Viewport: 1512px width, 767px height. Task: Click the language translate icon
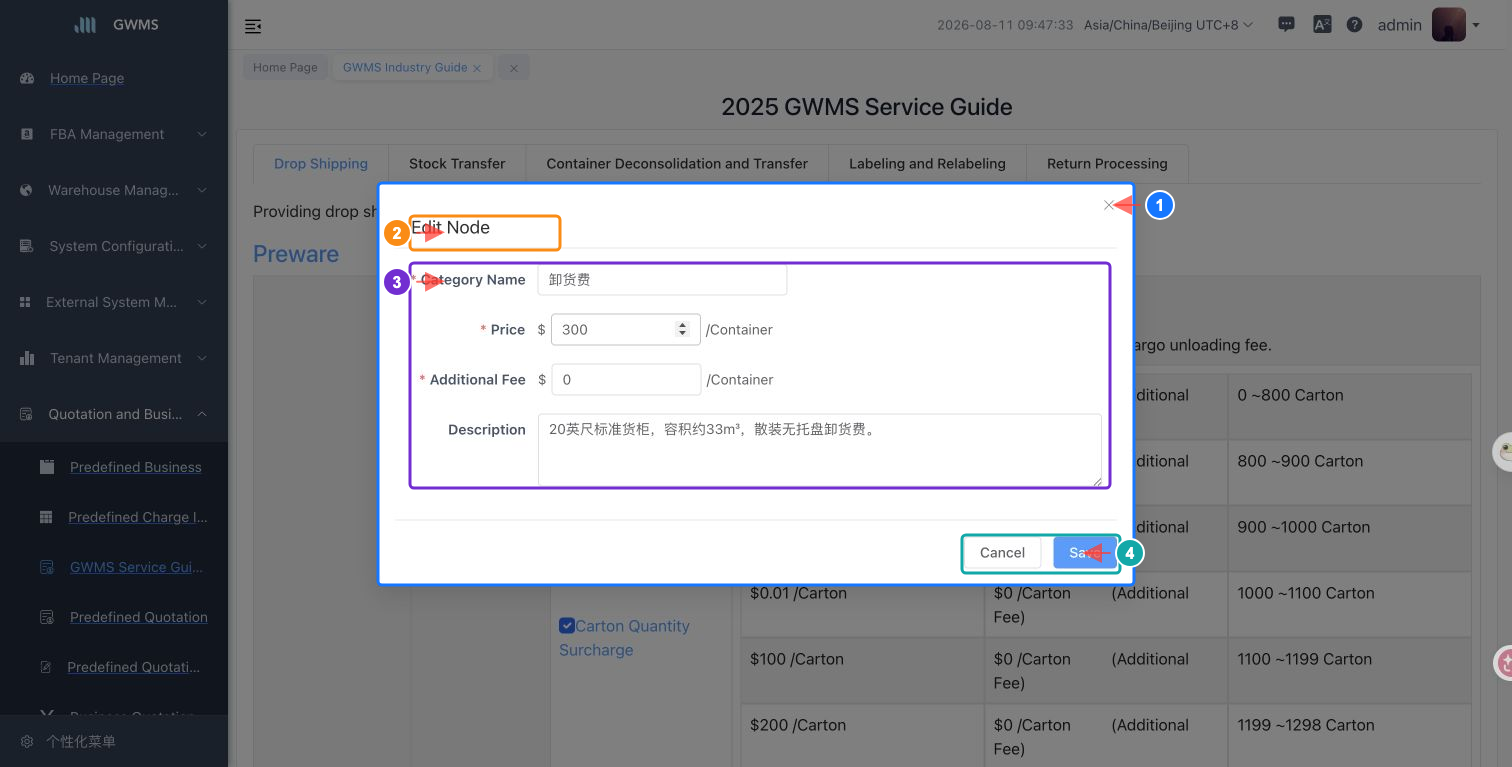point(1322,25)
